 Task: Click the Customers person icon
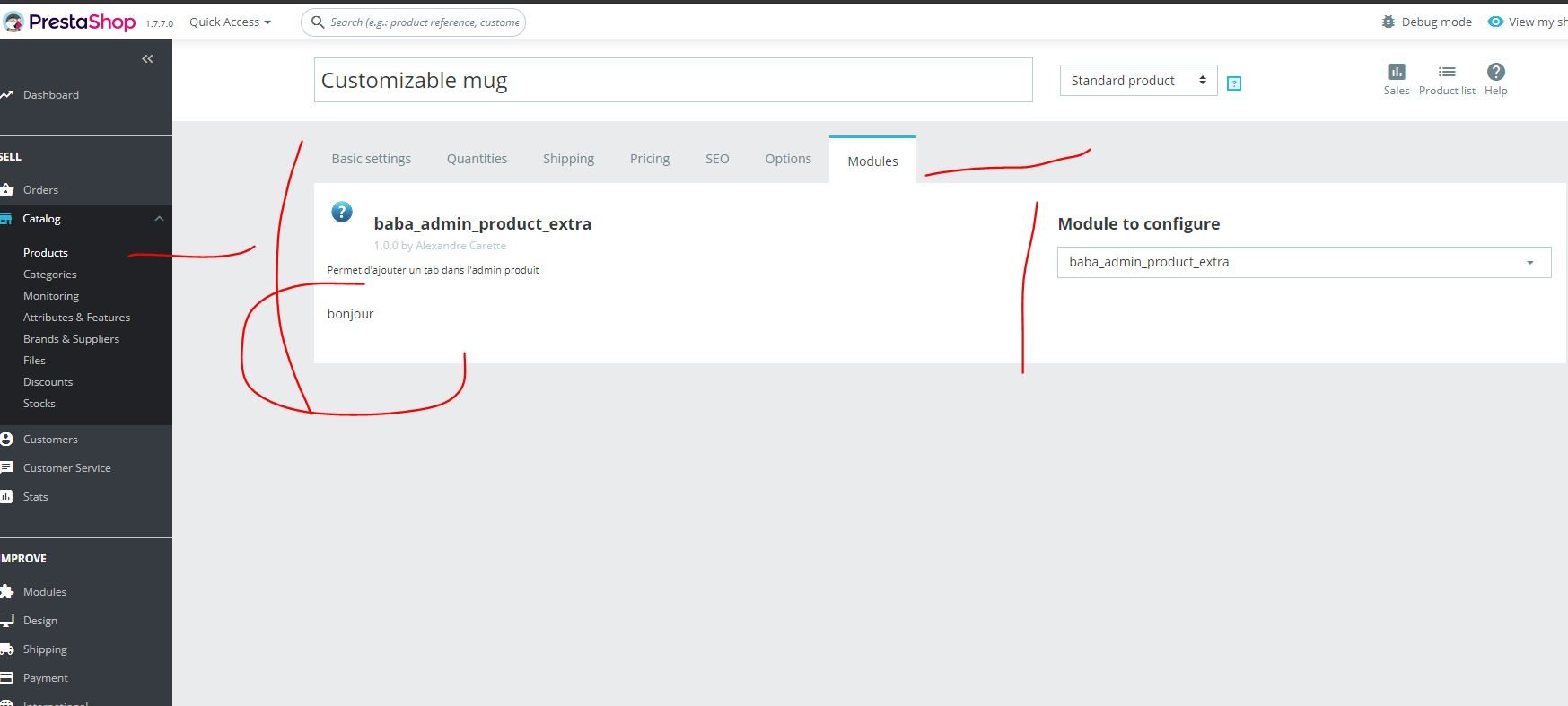pos(7,439)
